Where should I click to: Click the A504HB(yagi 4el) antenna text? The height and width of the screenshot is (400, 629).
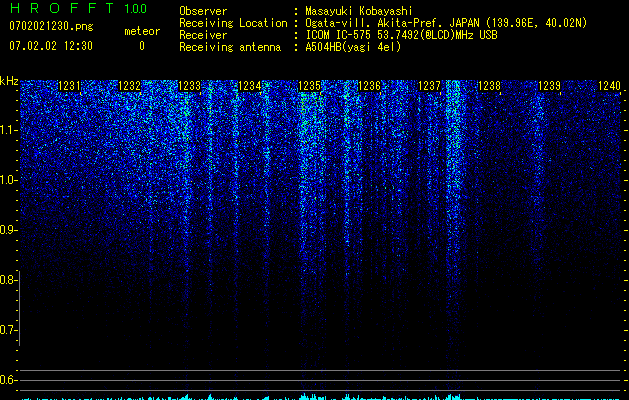(353, 47)
